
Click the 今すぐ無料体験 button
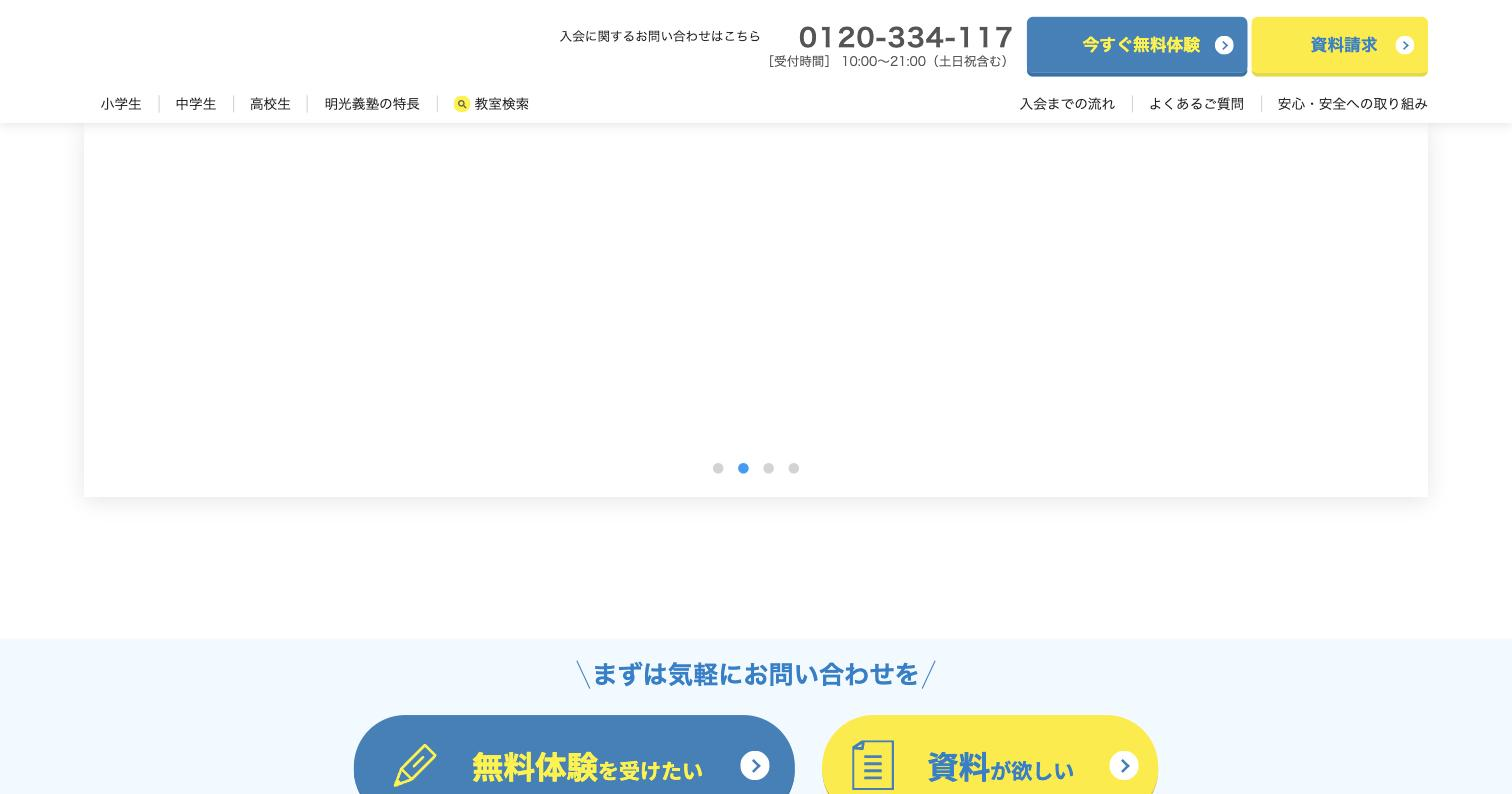tap(1137, 46)
